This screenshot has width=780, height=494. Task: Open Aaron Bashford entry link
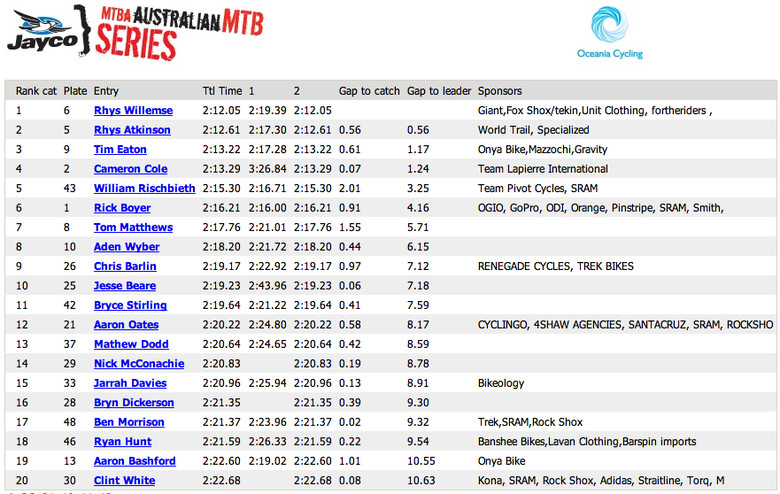point(135,461)
